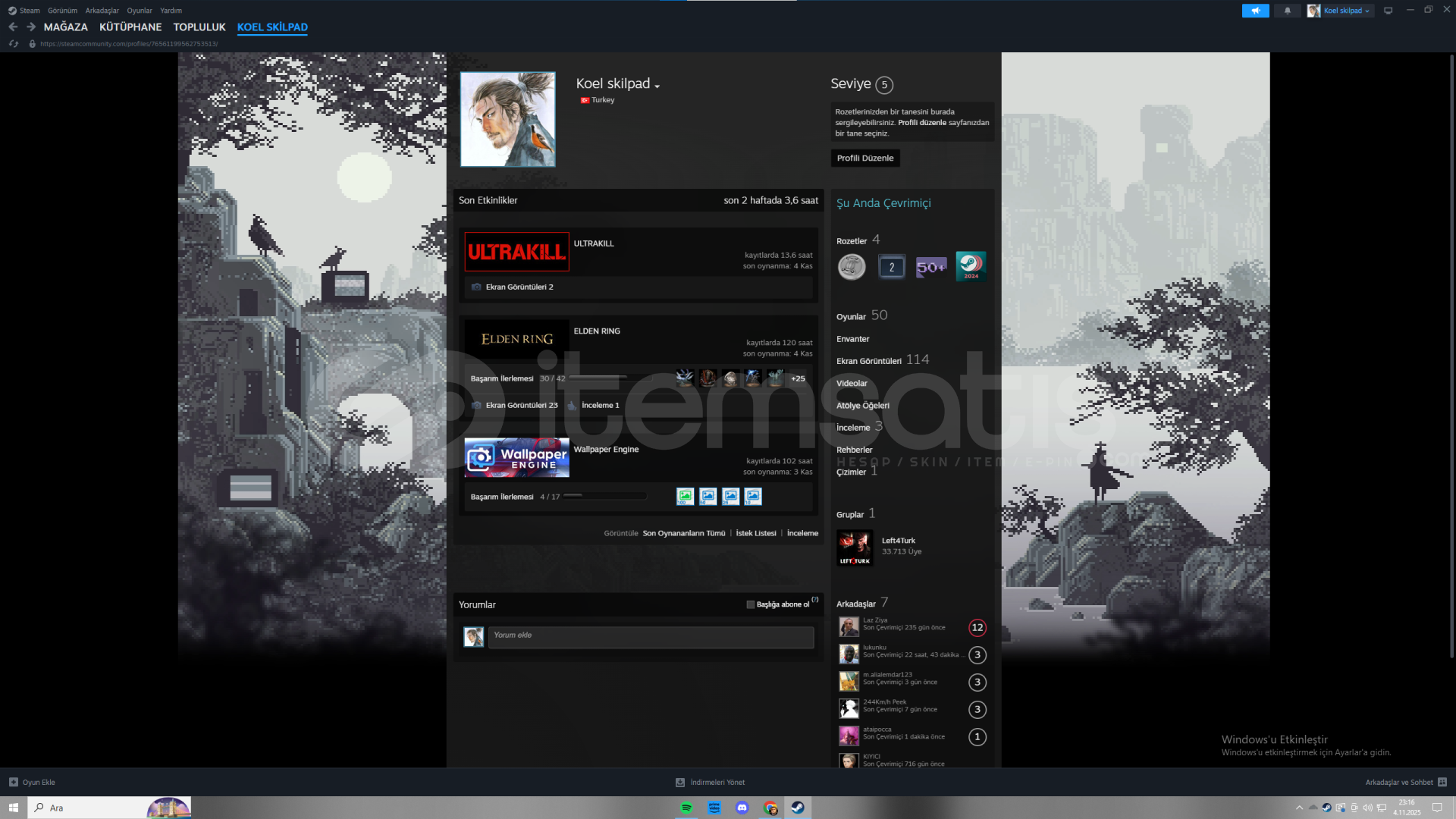Viewport: 1456px width, 819px height.
Task: Open Spotify from the taskbar
Action: (686, 808)
